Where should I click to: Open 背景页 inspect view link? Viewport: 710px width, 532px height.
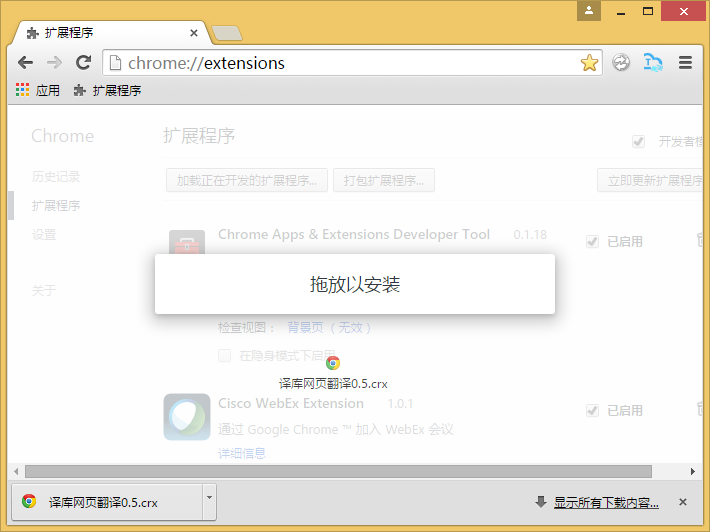(x=329, y=327)
